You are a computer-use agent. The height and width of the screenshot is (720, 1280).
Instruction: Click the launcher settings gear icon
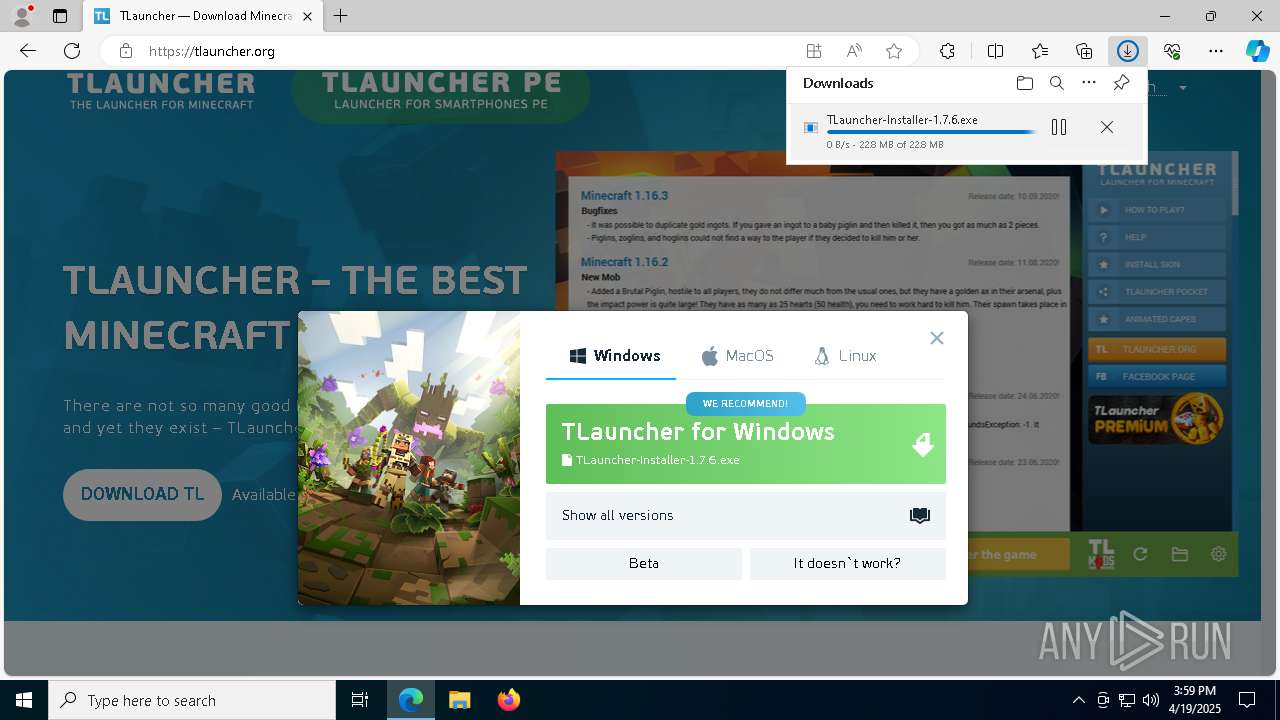[x=1218, y=554]
